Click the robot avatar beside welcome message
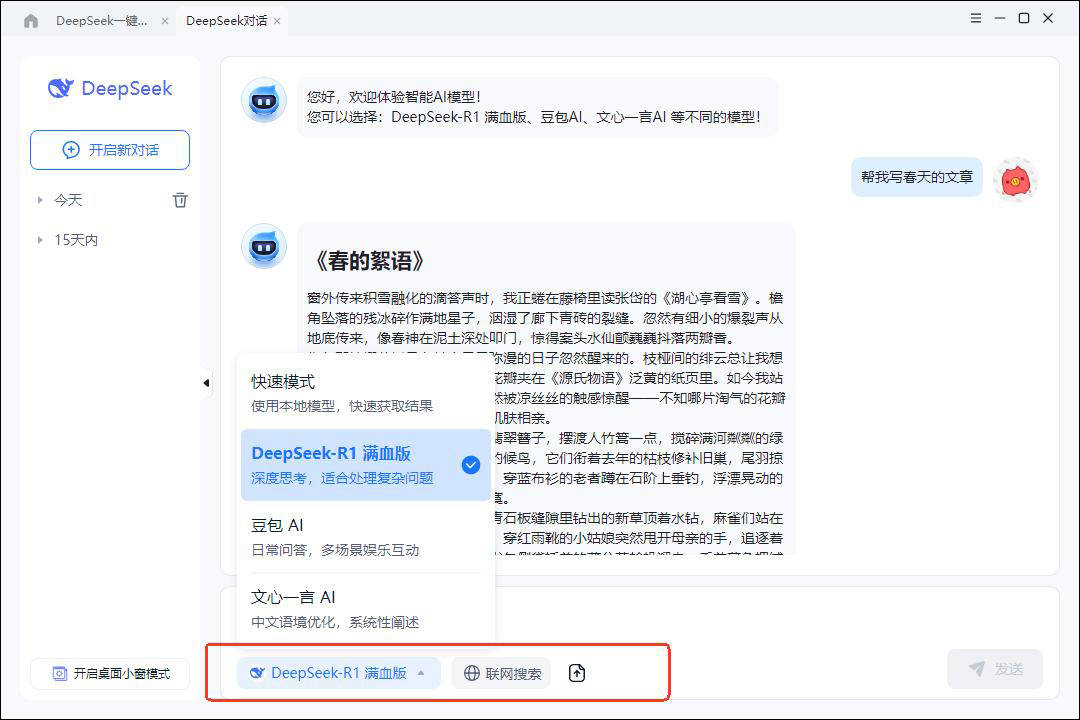 [264, 101]
